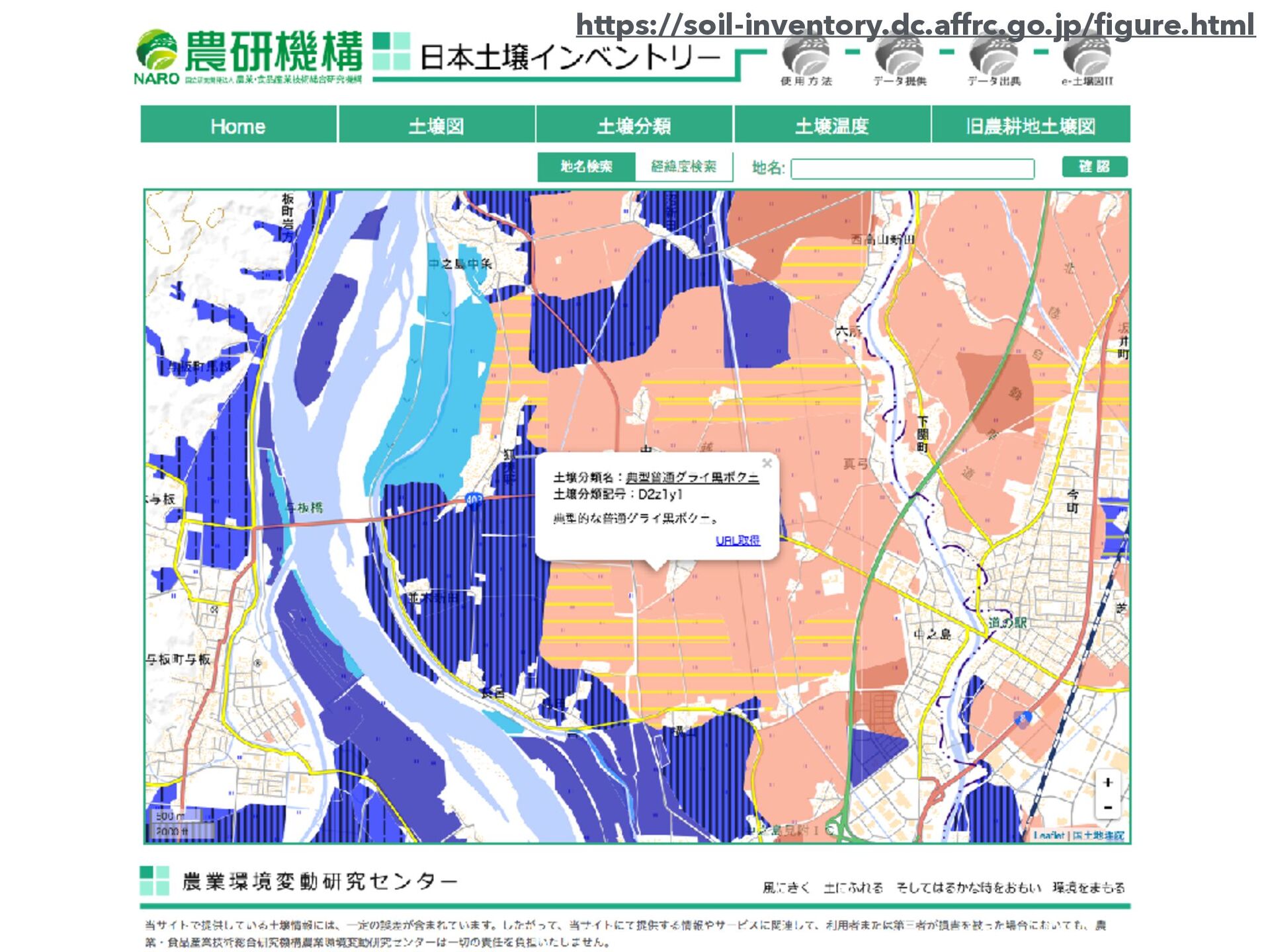Click the 地名 search input field
This screenshot has height=952, width=1270.
pyautogui.click(x=912, y=169)
